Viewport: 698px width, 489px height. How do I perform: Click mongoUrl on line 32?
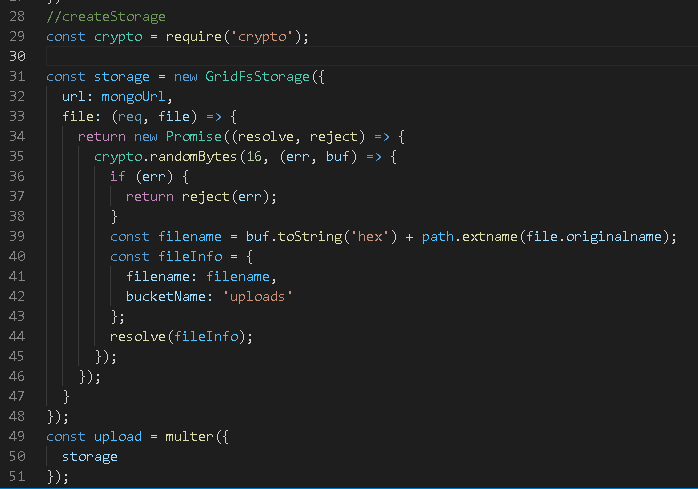133,97
